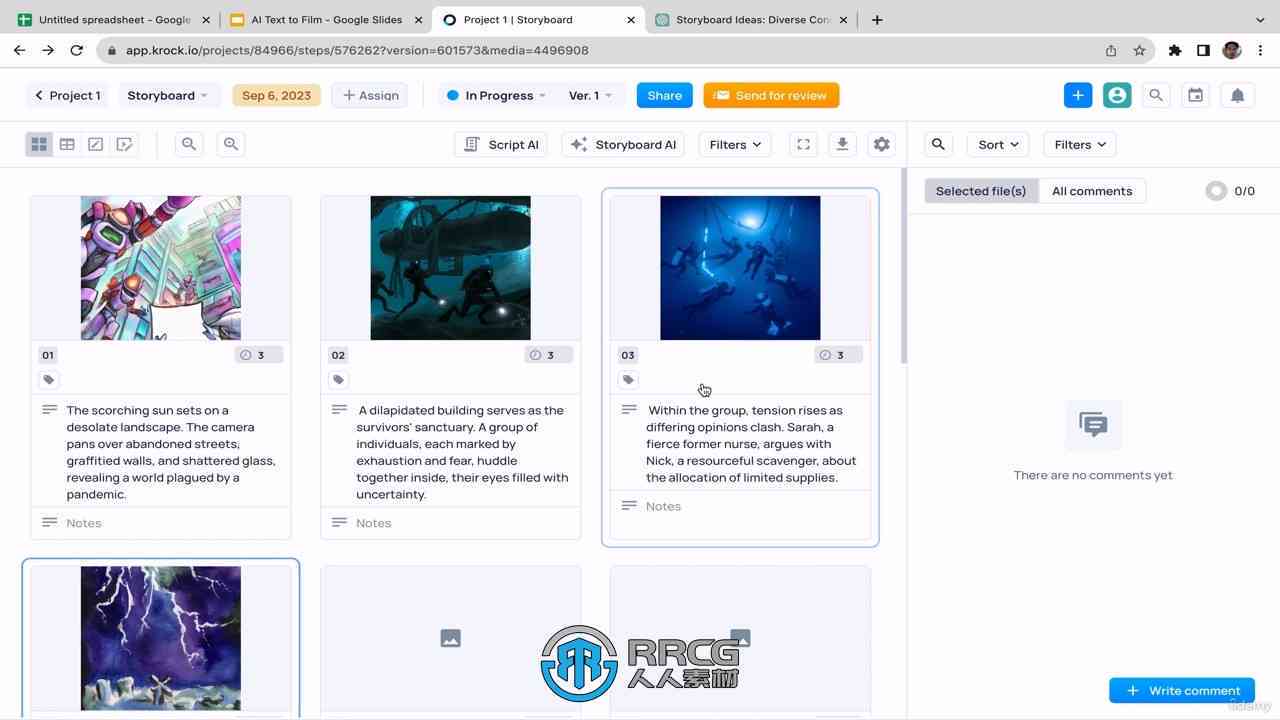Open a new browser tab

coord(877,19)
